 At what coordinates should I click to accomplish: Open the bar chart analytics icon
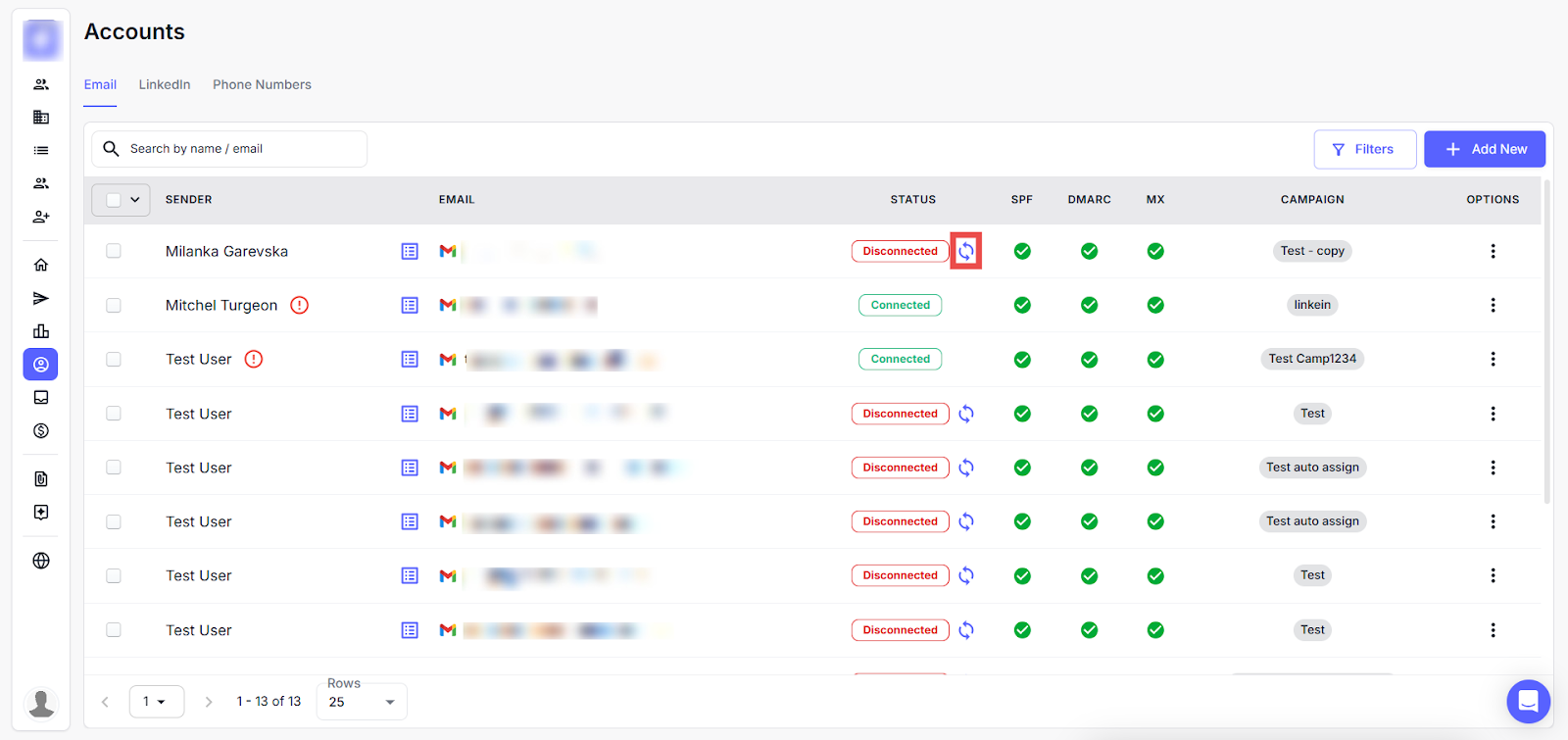[41, 331]
